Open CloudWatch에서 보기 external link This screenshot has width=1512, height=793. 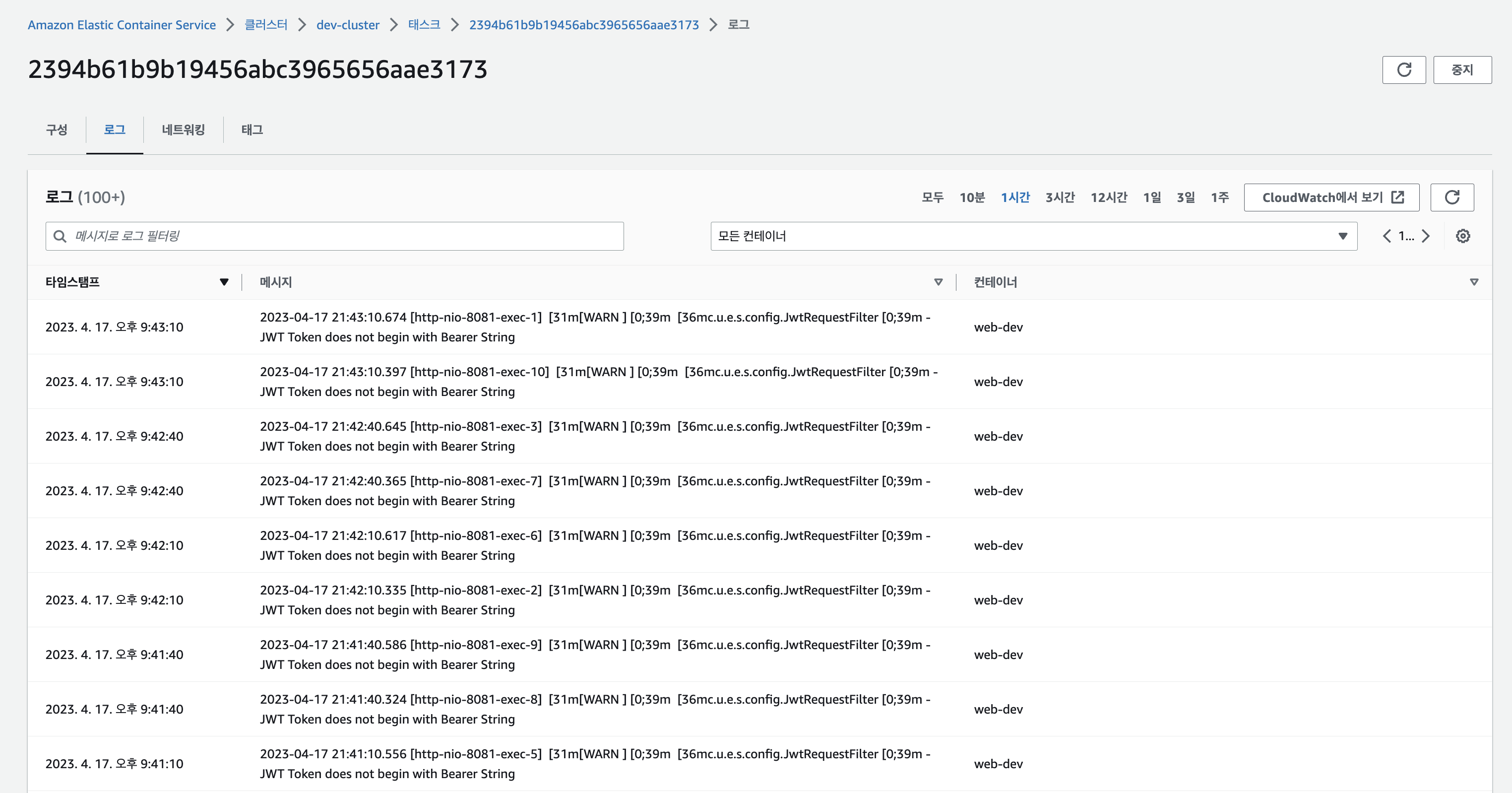1331,197
